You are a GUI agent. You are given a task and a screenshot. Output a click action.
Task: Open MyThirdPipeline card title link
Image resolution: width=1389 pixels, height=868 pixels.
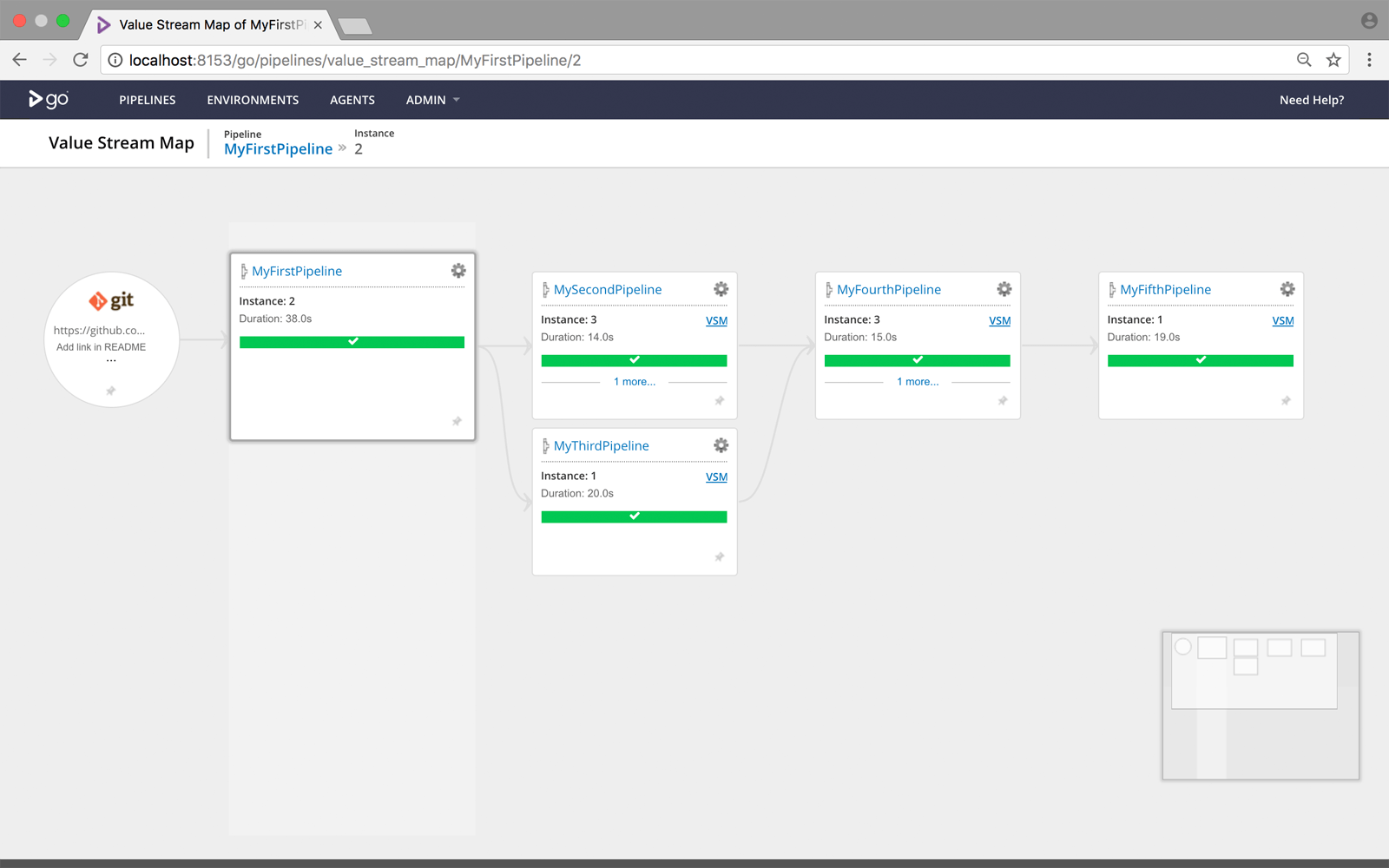tap(602, 445)
